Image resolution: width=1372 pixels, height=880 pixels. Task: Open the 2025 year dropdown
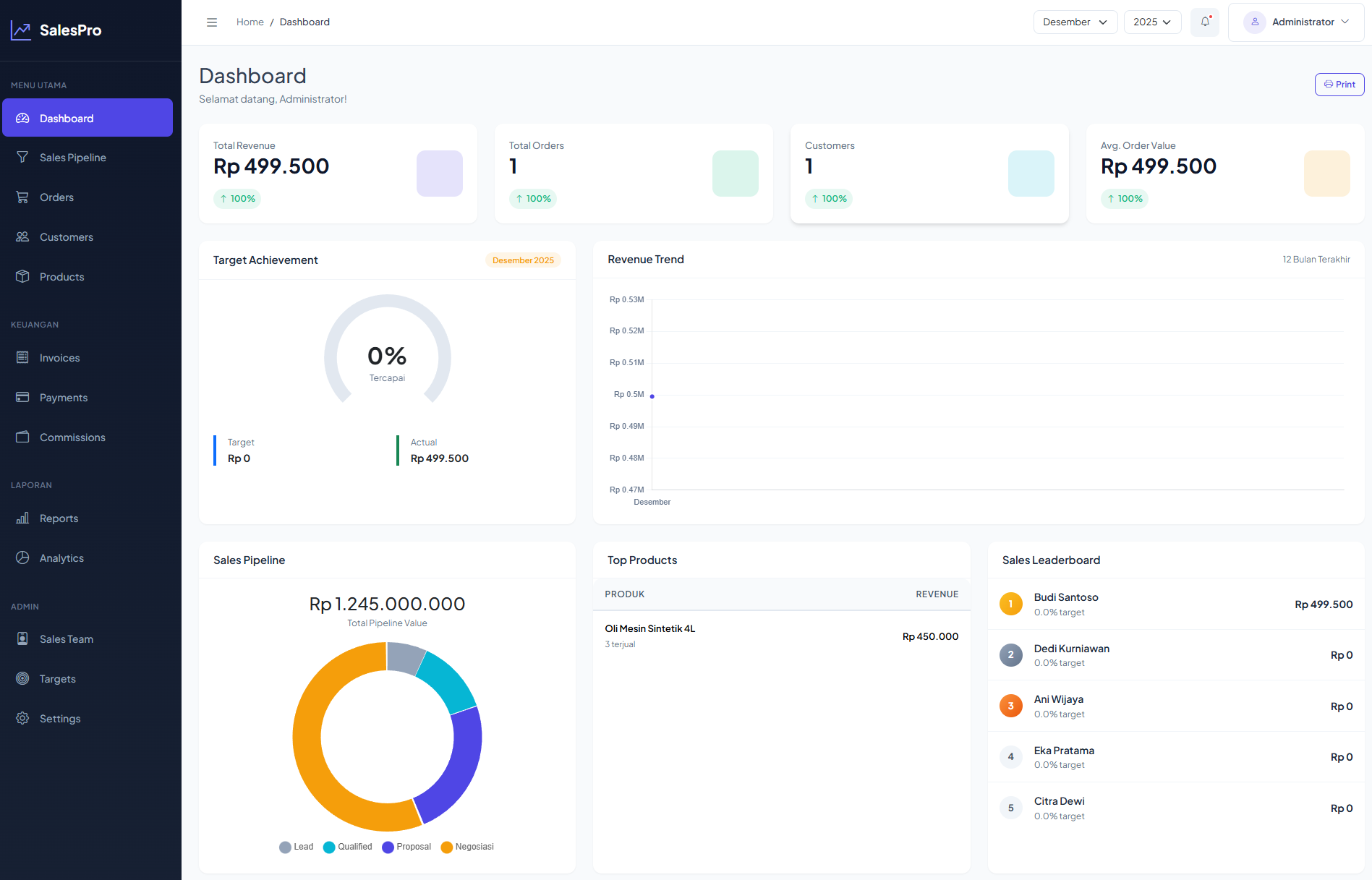pyautogui.click(x=1151, y=22)
